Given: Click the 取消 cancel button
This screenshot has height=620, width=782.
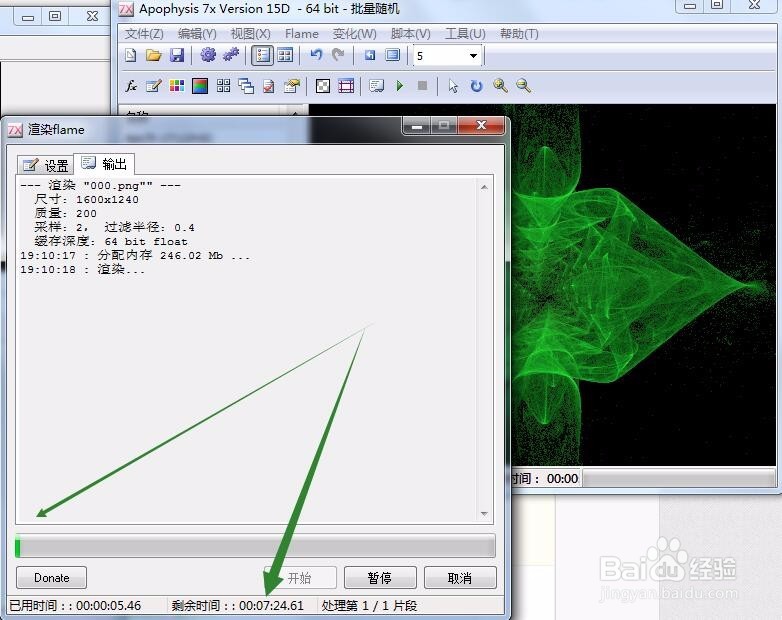Looking at the screenshot, I should tap(460, 578).
